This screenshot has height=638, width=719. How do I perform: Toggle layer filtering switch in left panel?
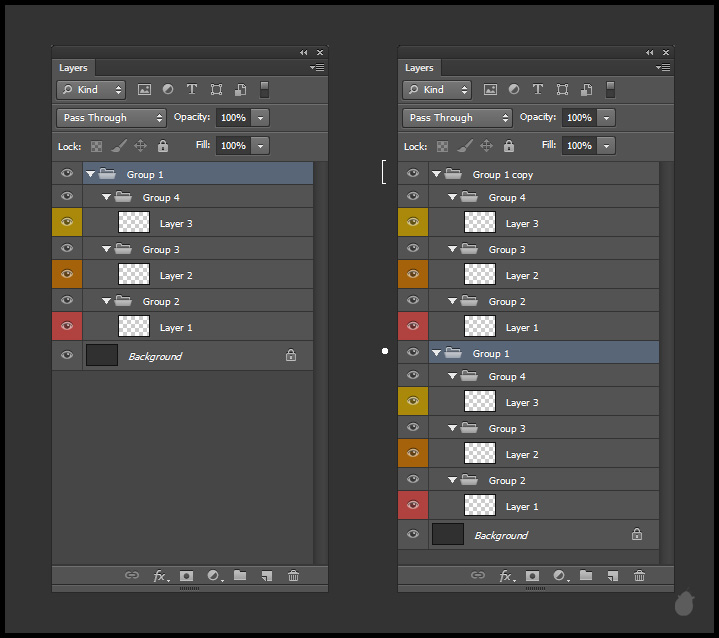tap(265, 90)
